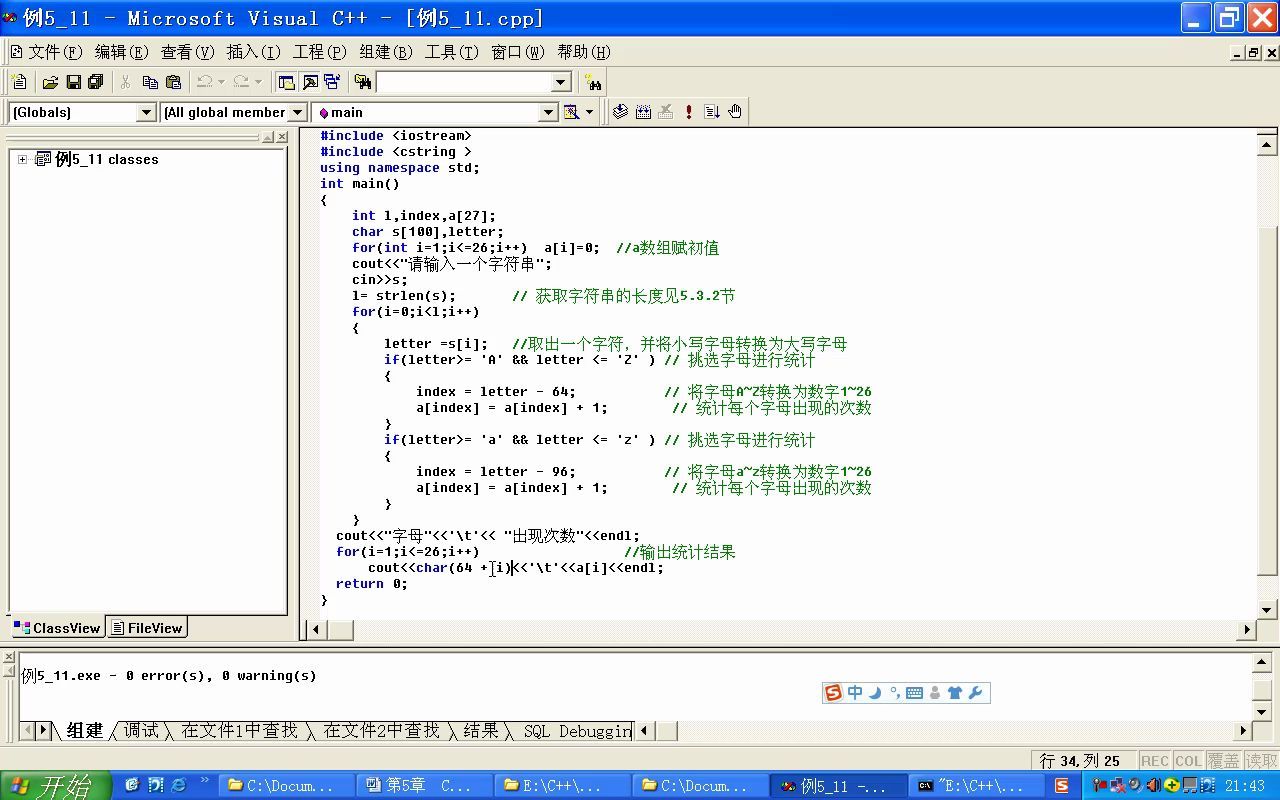1280x800 pixels.
Task: Switch to the ClassView tab
Action: tap(57, 628)
